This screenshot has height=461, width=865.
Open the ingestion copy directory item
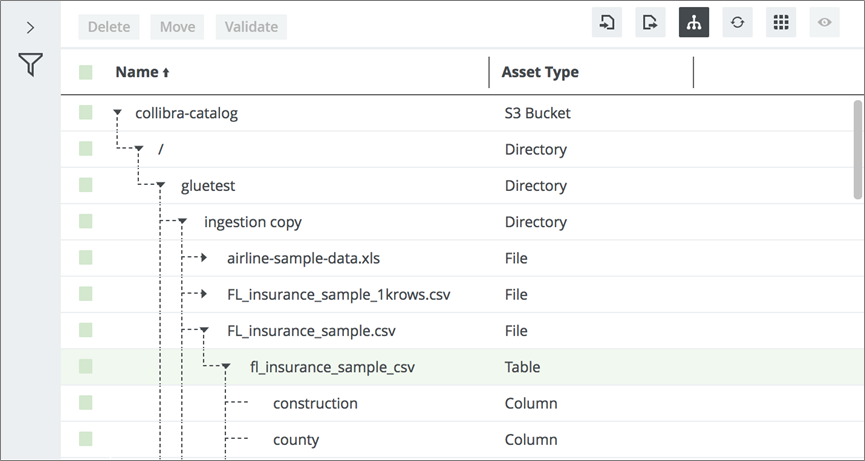(x=252, y=222)
